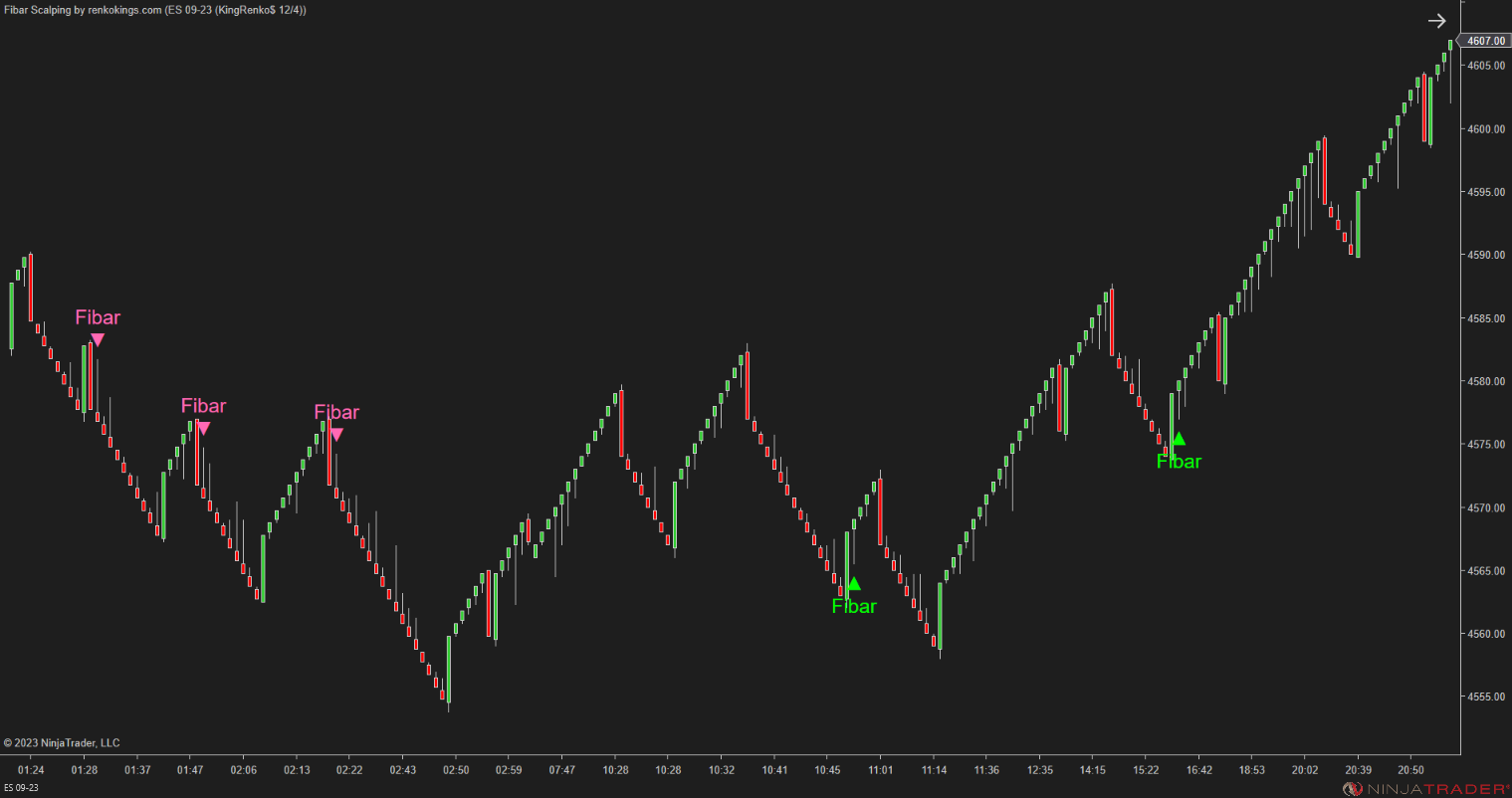Click the green Fibar buy arrow near 16:42

coord(1180,438)
